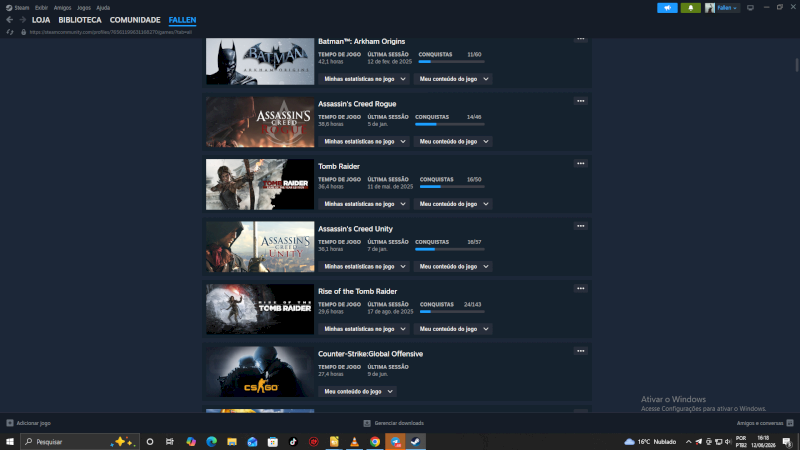Expand Minhas estatísticas for Assassin's Creed Rogue
This screenshot has height=450, width=800.
pos(364,141)
